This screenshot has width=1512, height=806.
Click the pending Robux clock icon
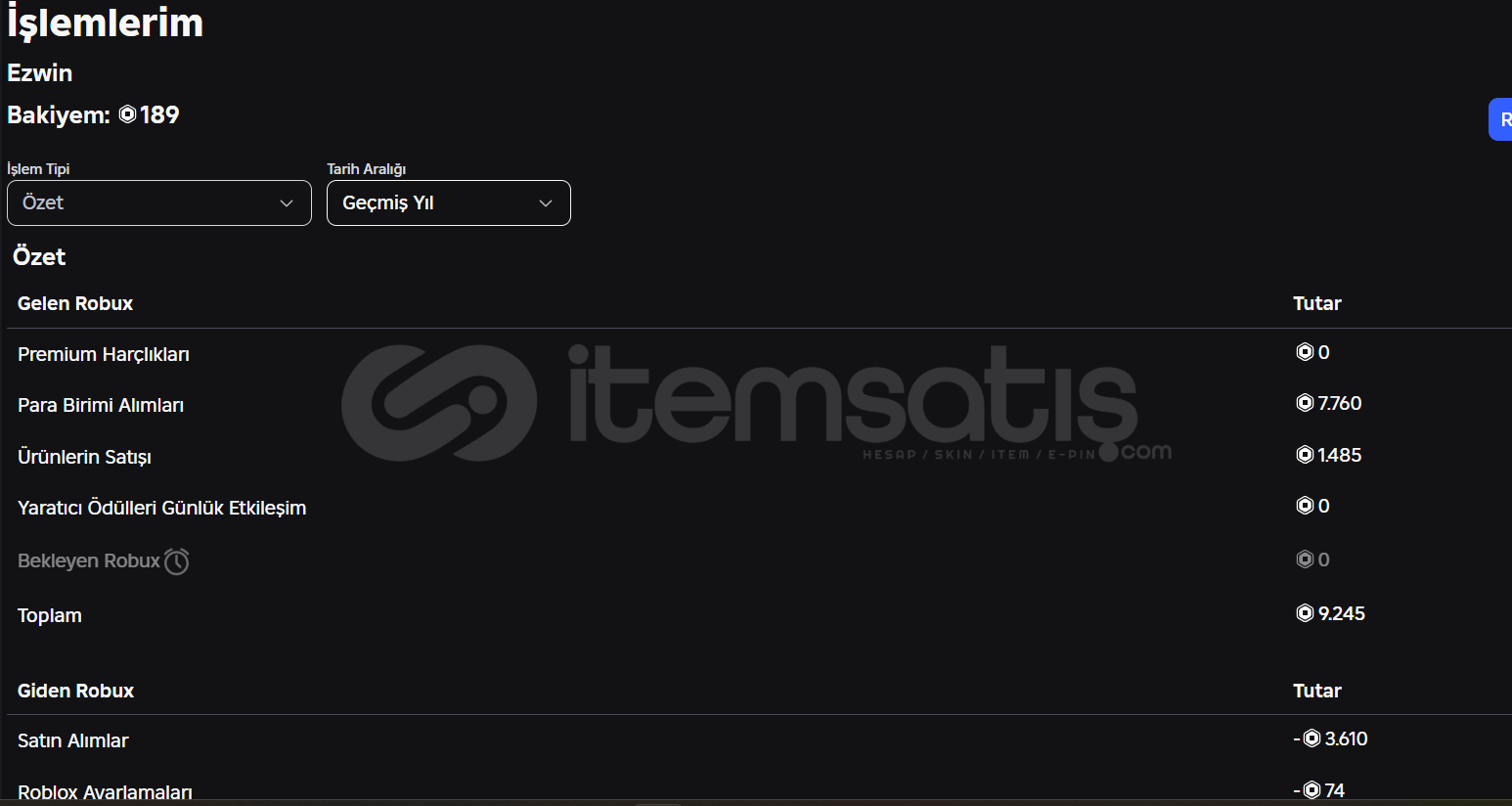coord(177,561)
